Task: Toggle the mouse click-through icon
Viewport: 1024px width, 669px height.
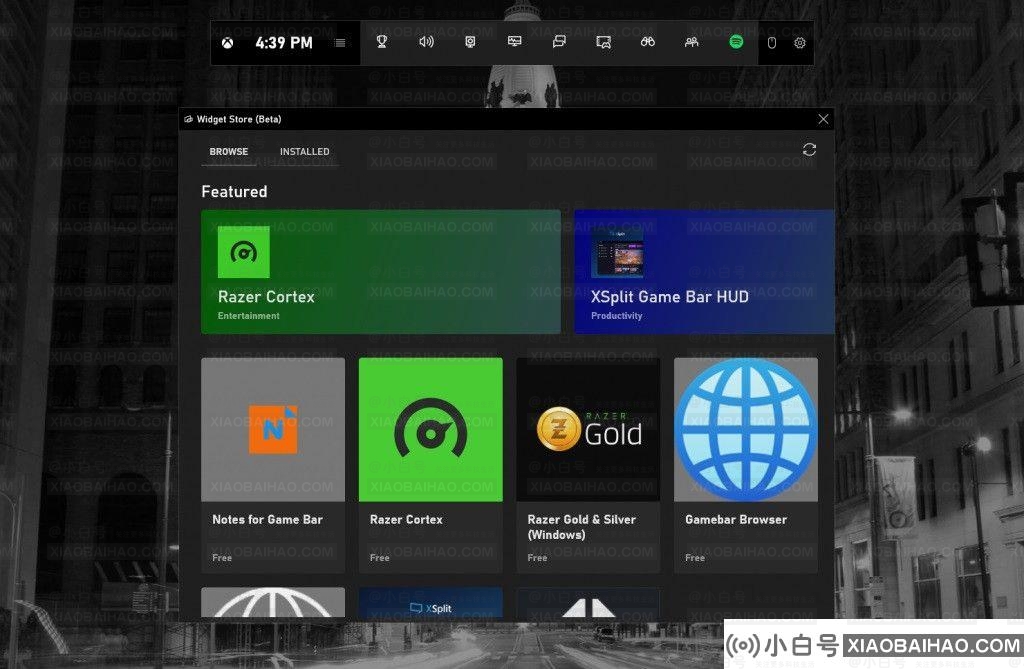Action: [x=771, y=43]
